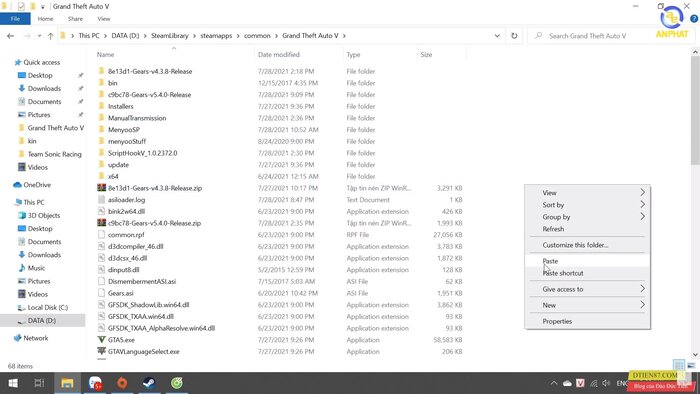Select Local Disk (C:) in navigation pane

[x=48, y=307]
